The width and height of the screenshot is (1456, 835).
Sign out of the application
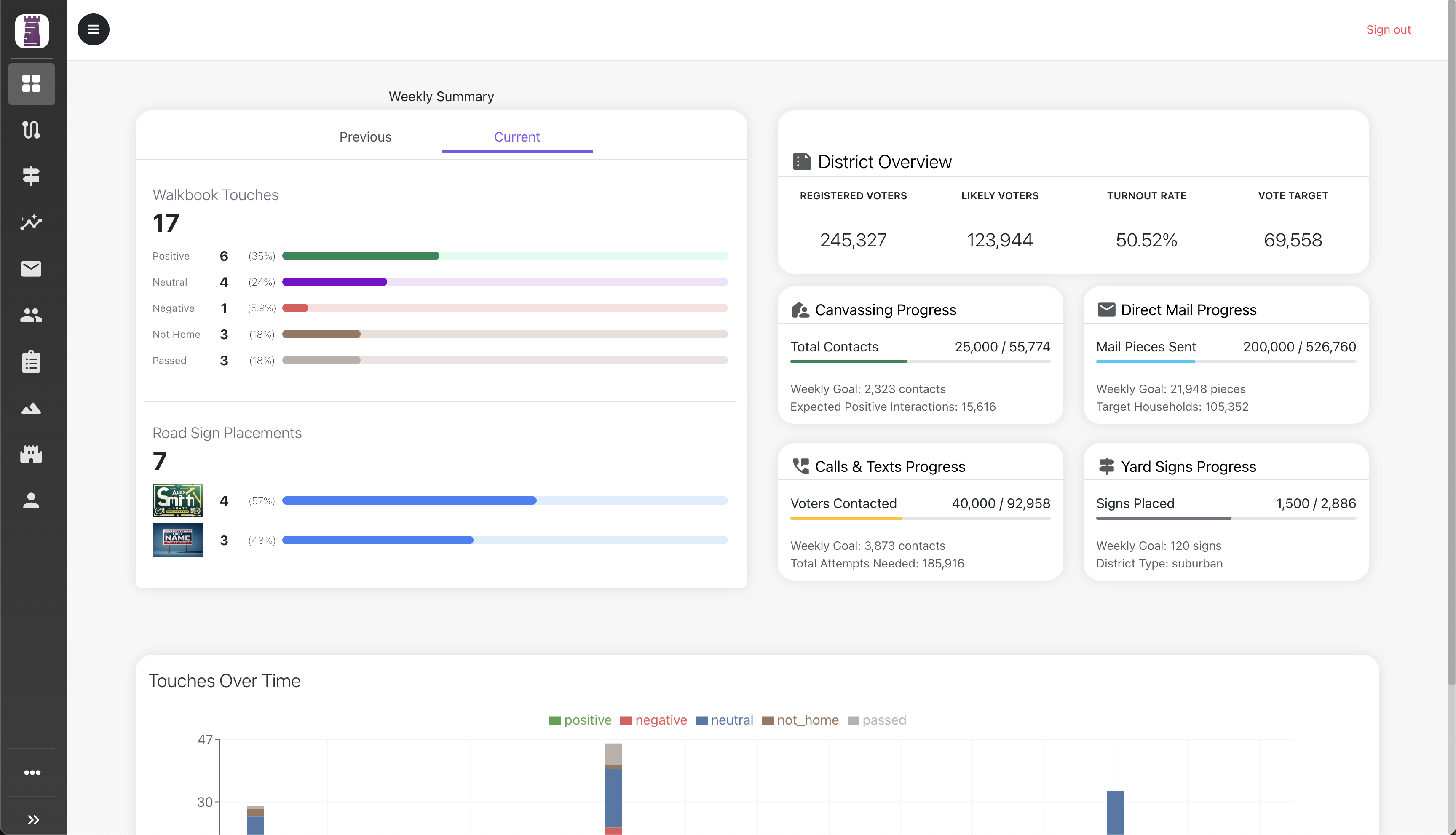(1388, 29)
